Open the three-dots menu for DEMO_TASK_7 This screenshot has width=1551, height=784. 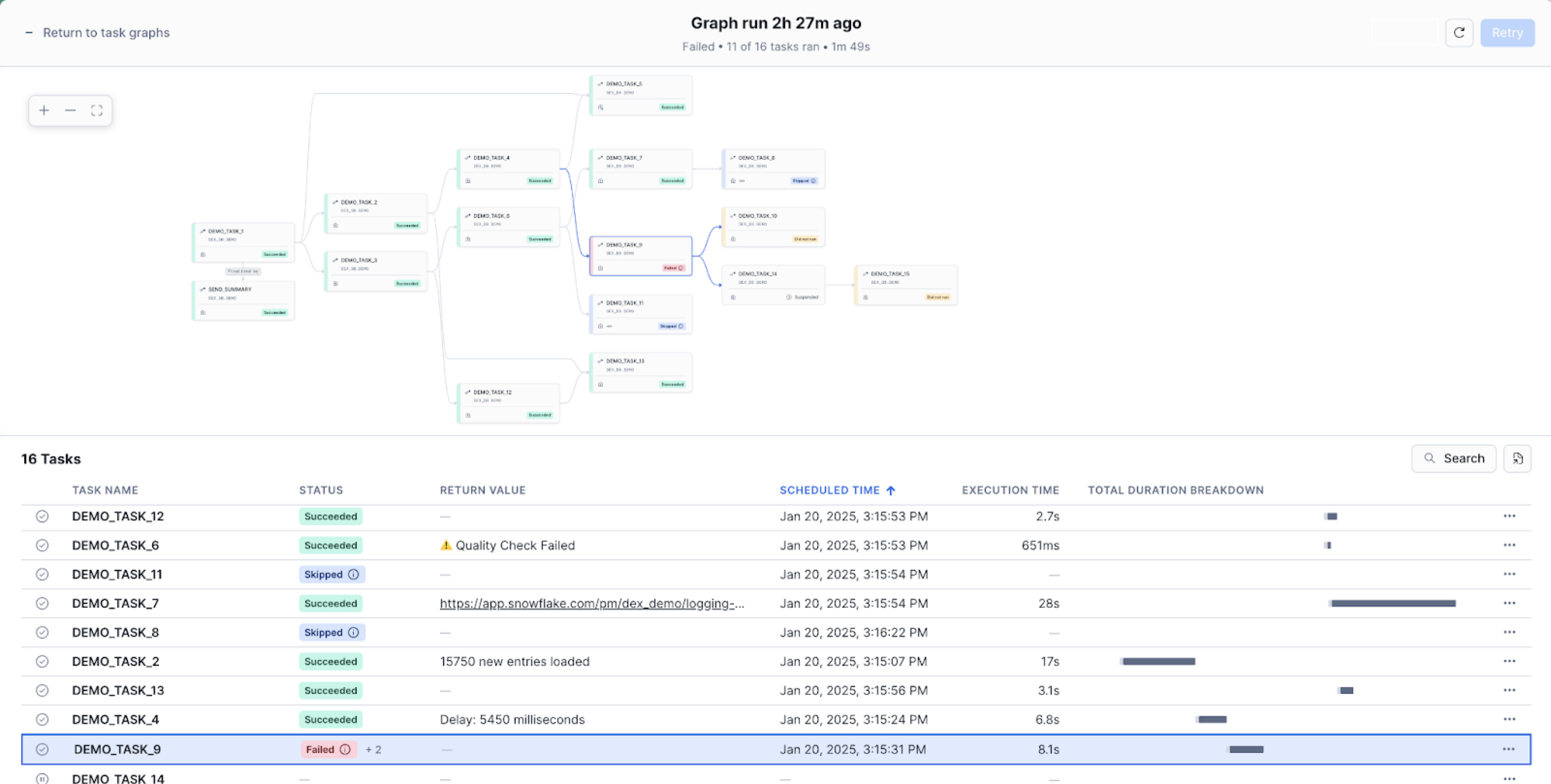pyautogui.click(x=1509, y=603)
